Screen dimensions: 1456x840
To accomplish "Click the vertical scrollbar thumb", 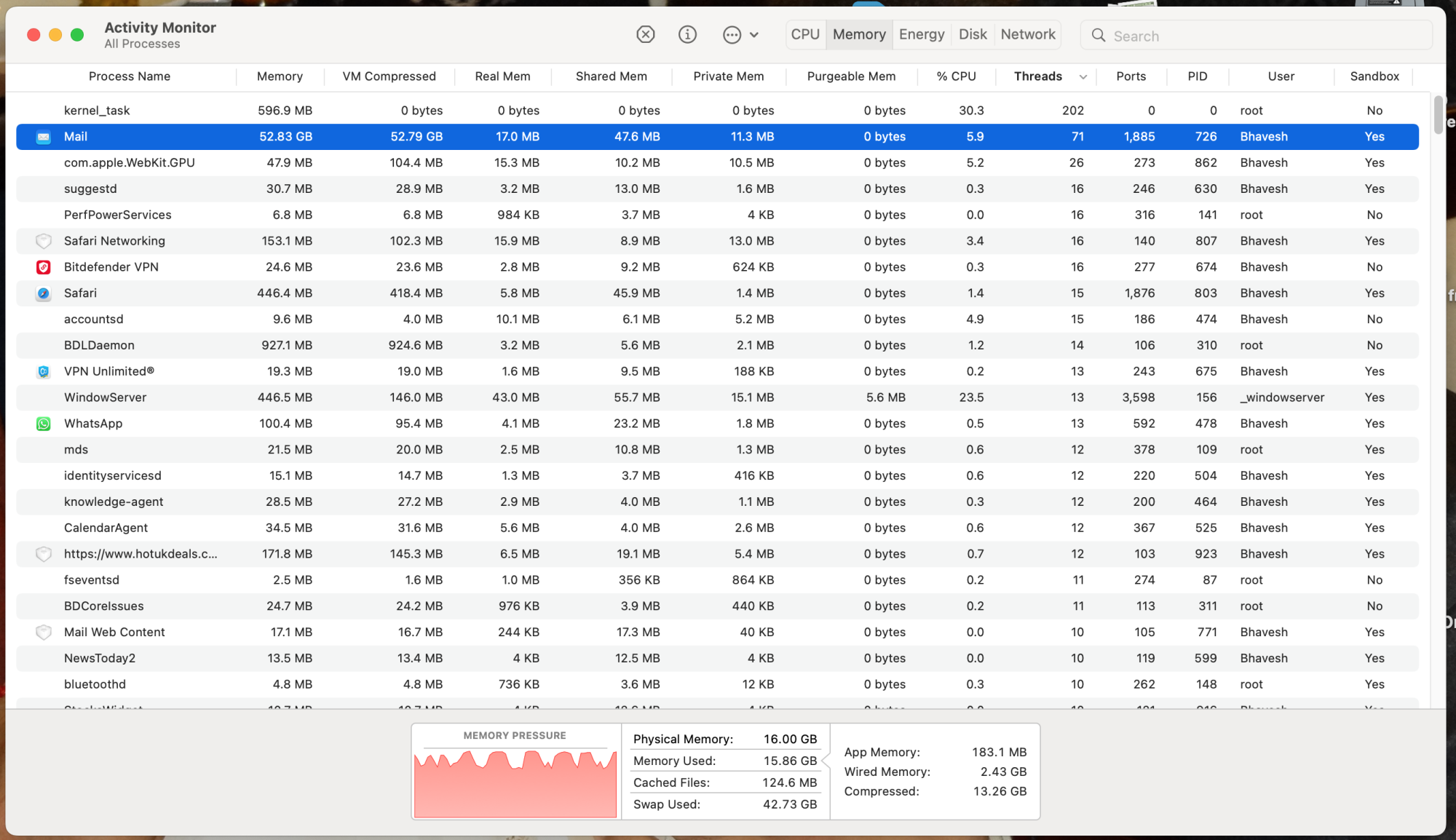I will tap(1438, 114).
